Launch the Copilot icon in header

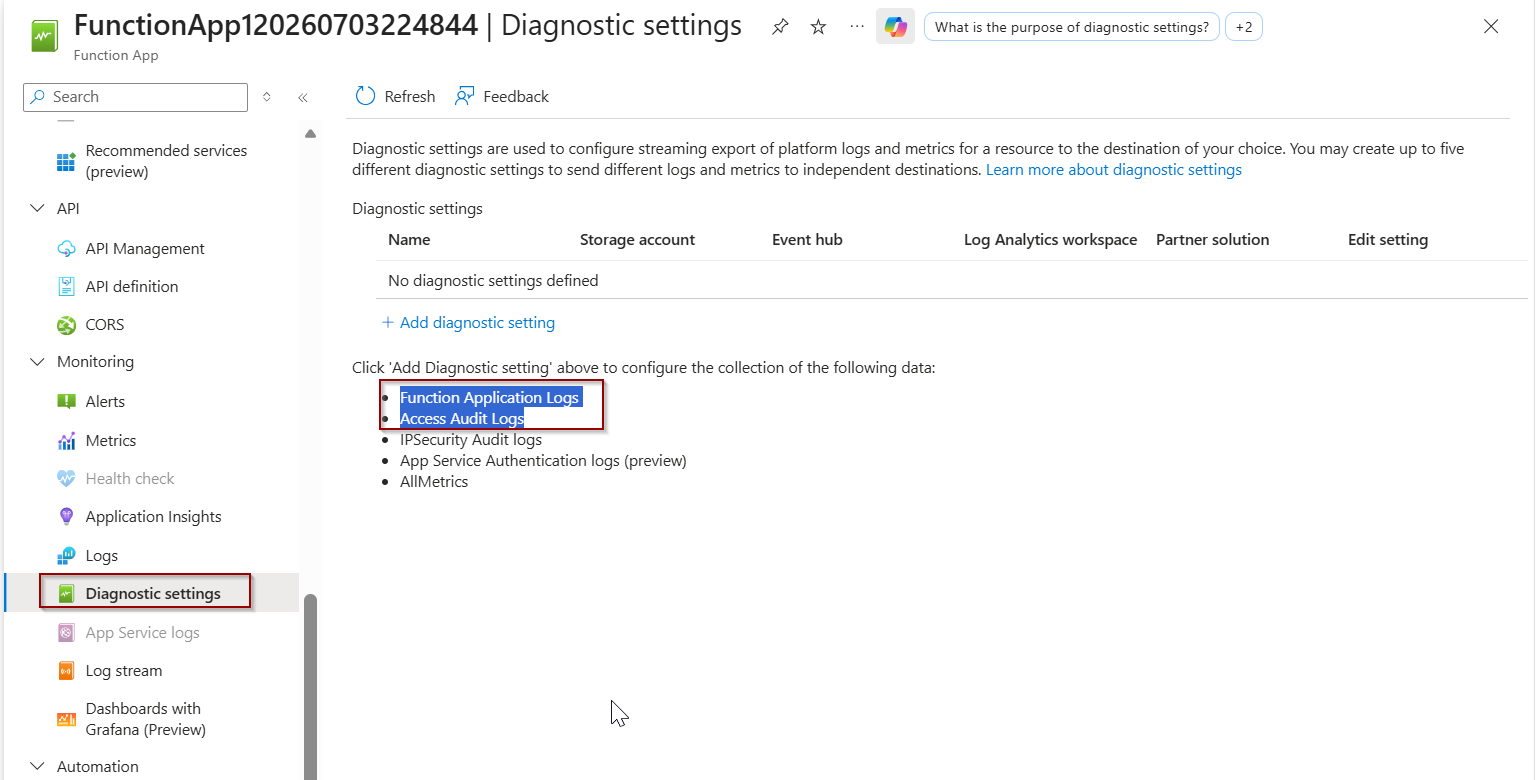[x=896, y=27]
